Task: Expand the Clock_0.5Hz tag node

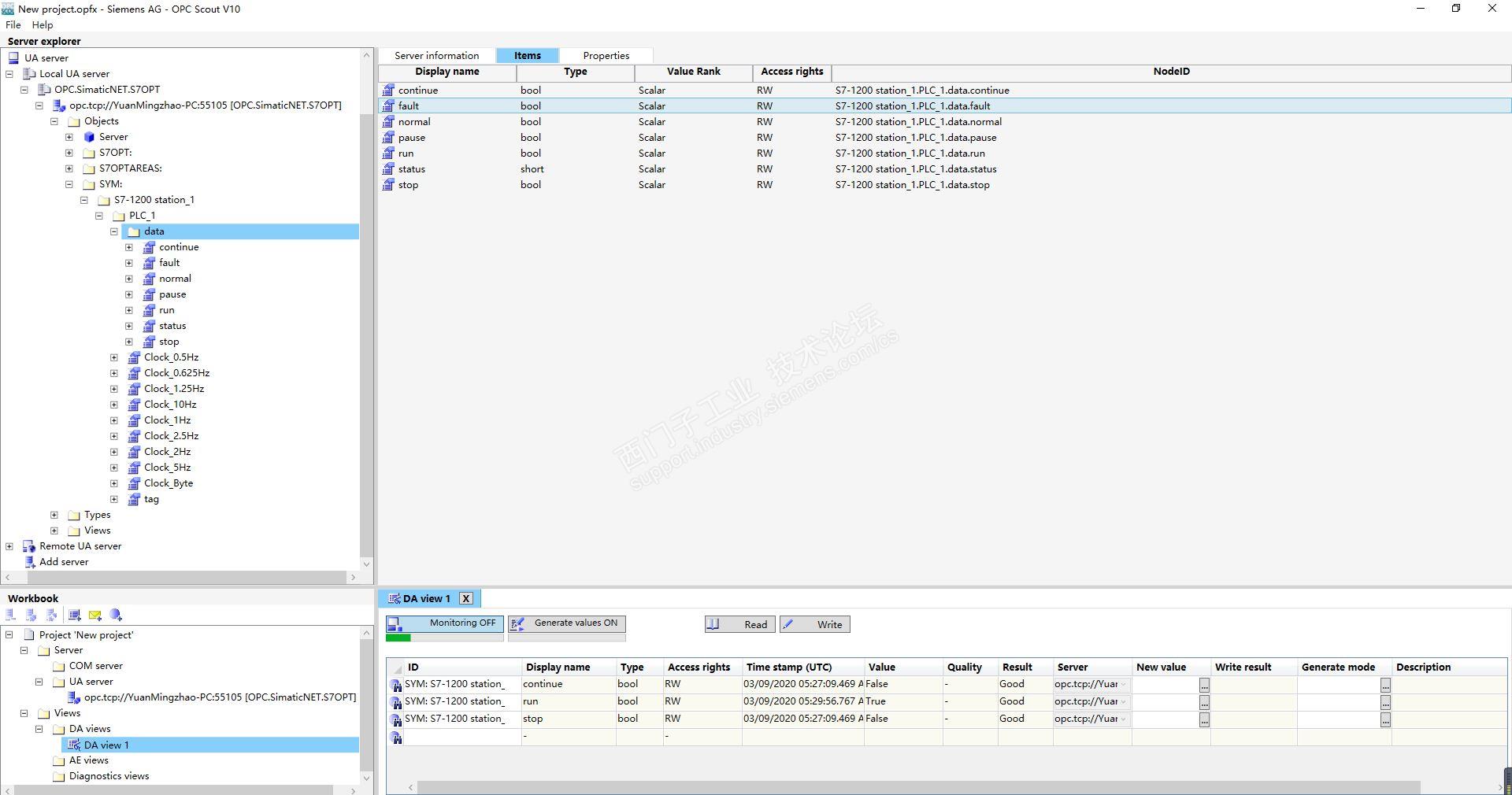Action: click(114, 357)
